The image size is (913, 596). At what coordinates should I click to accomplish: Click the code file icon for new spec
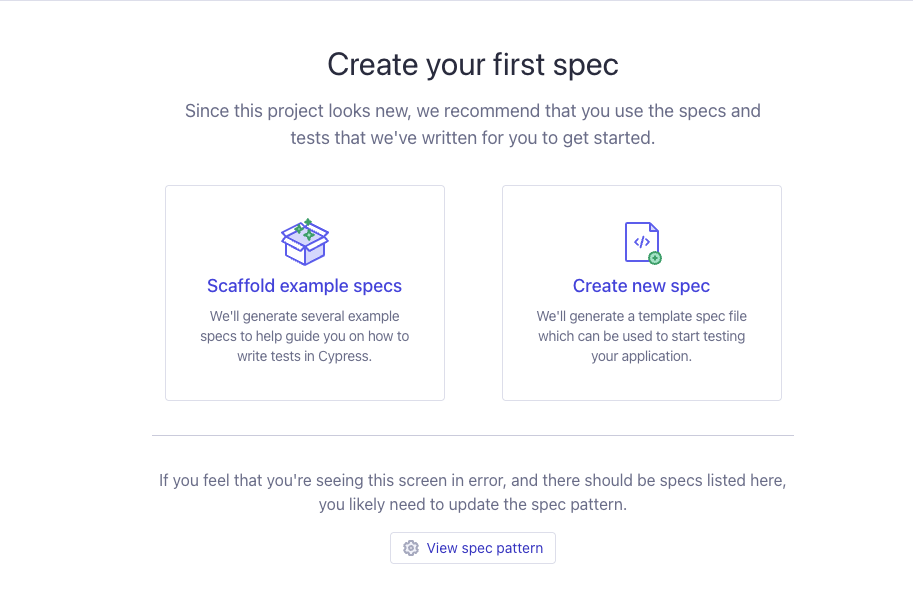641,242
